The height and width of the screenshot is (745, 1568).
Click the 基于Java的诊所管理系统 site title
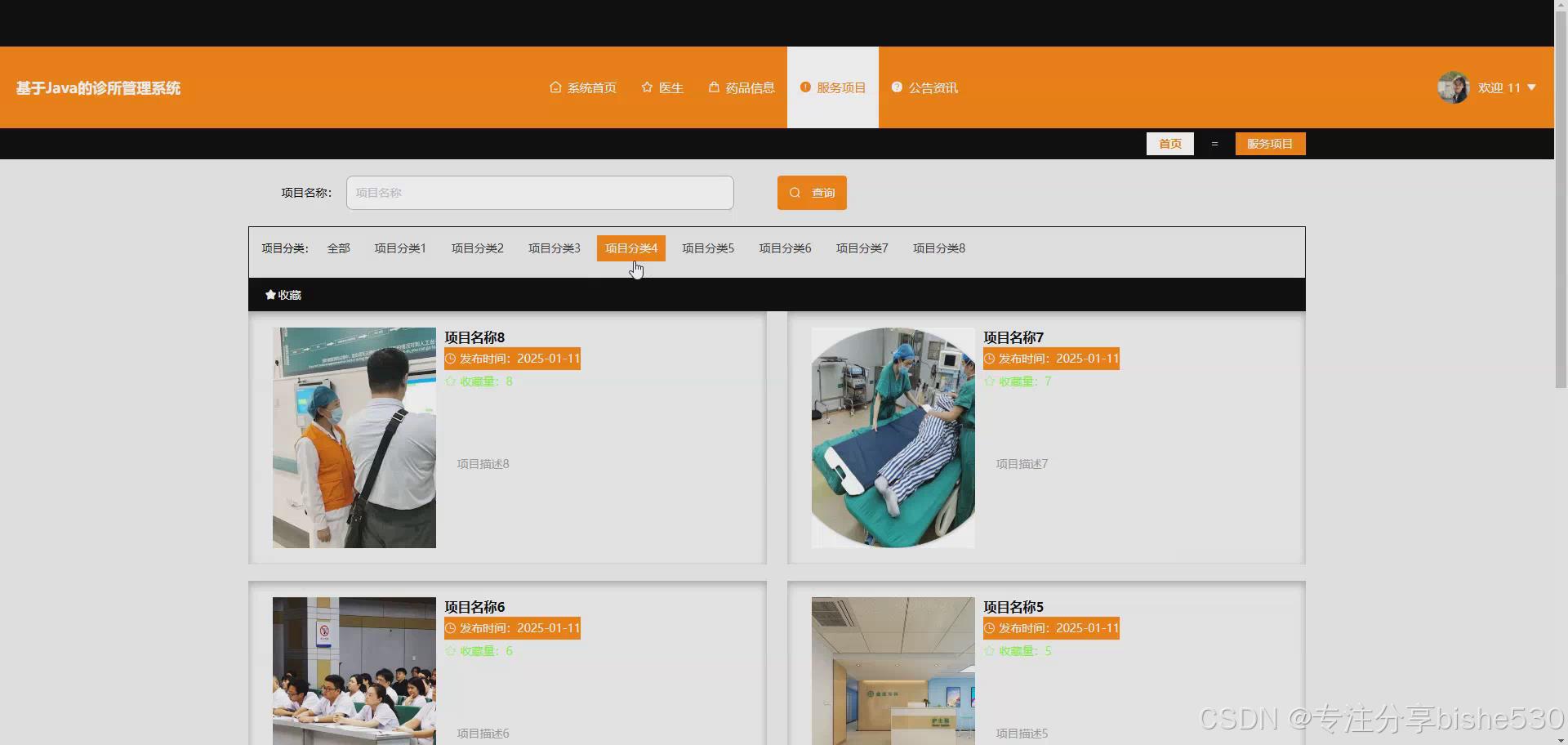(98, 88)
